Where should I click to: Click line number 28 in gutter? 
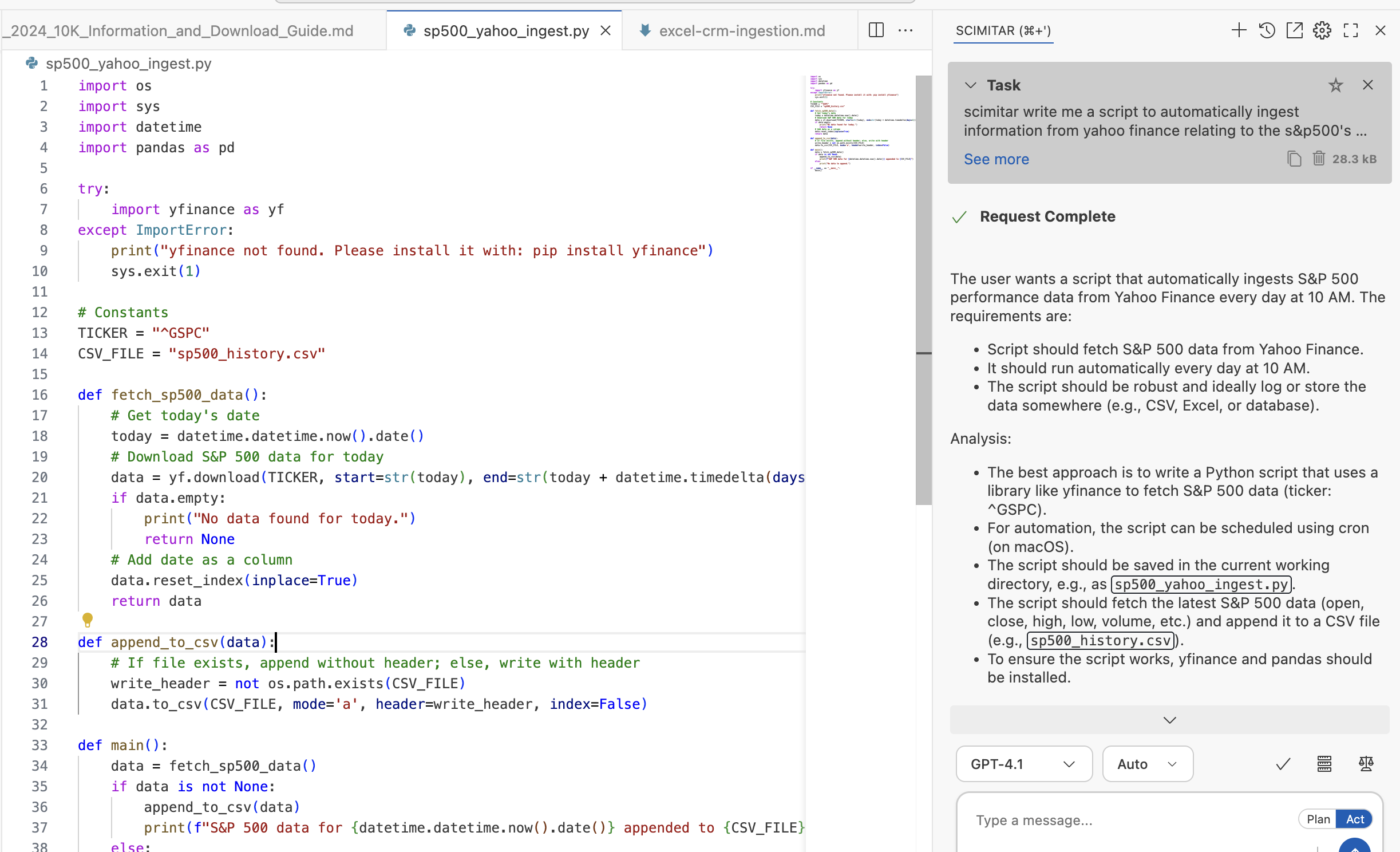[39, 642]
